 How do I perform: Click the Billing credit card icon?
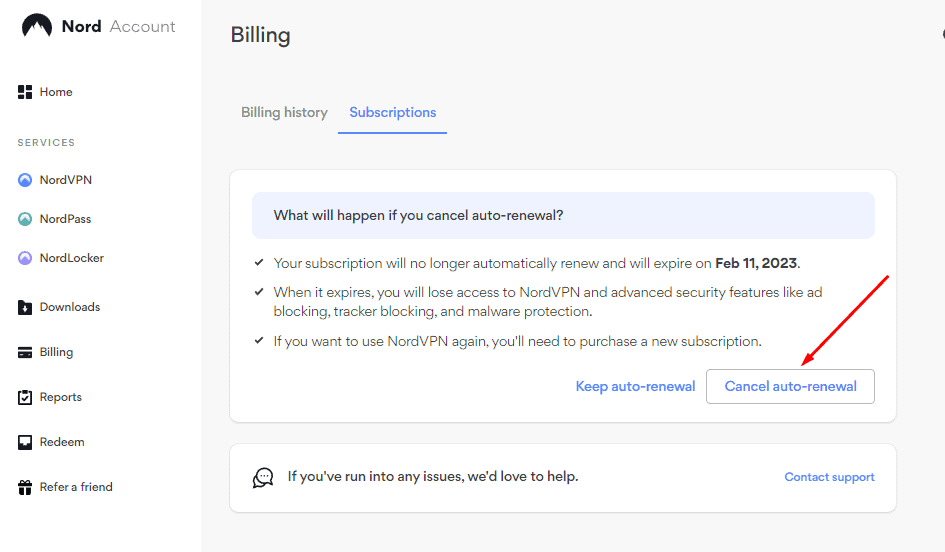(25, 353)
